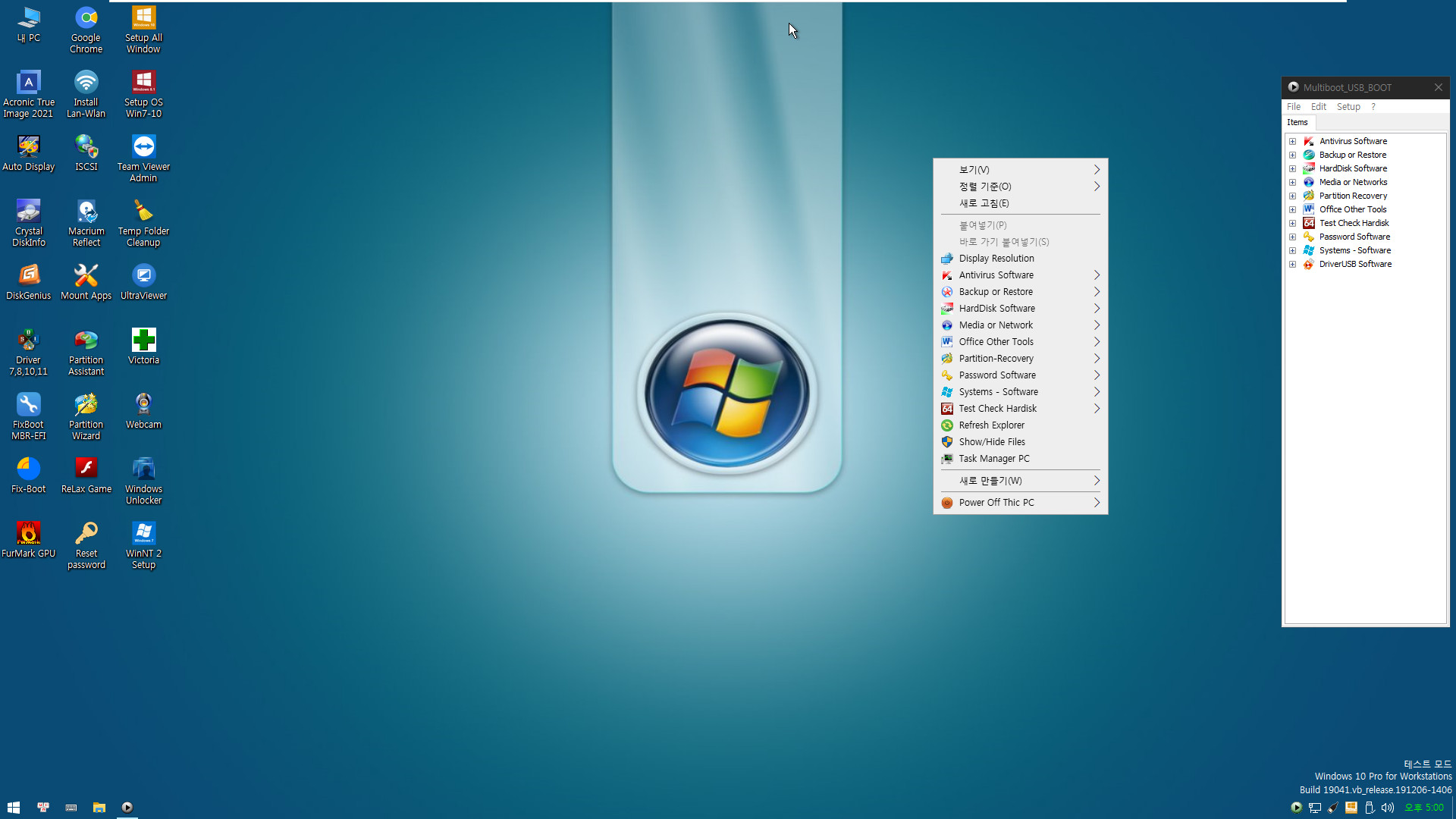Select Systems - Software tree item
The height and width of the screenshot is (819, 1456).
[1354, 250]
